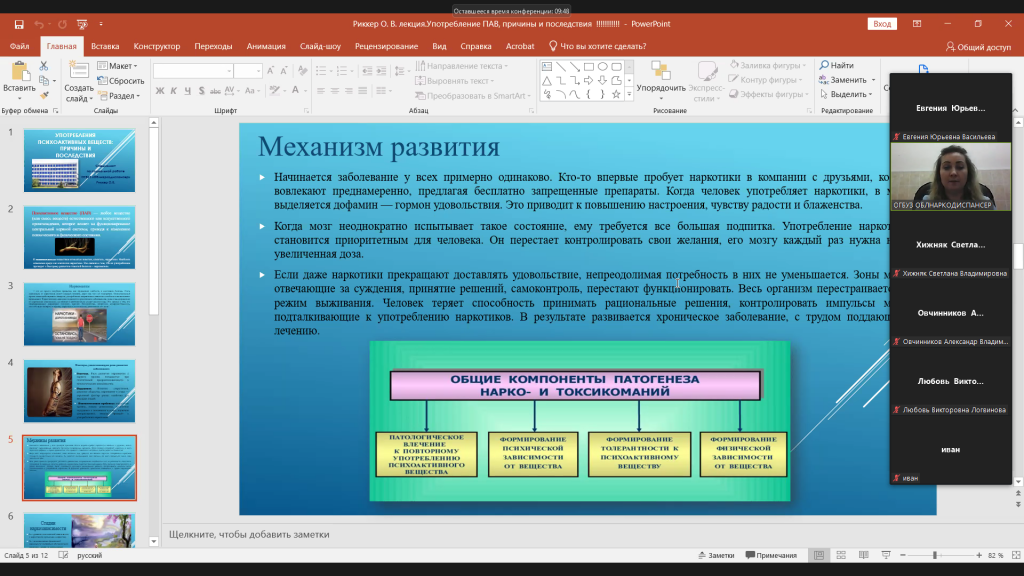1024x576 pixels.
Task: Clear all formatting icon in font group
Action: [302, 71]
